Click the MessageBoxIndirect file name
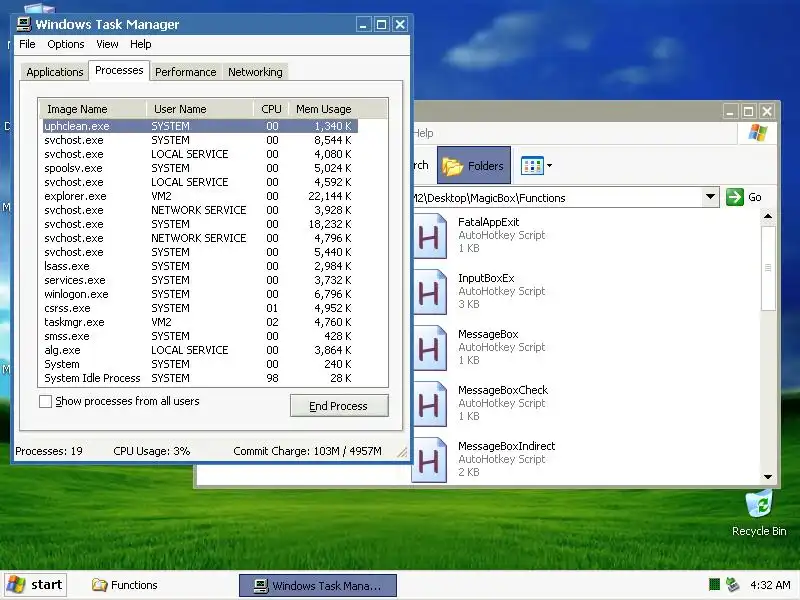Screen dimensions: 800x600 coord(506,446)
